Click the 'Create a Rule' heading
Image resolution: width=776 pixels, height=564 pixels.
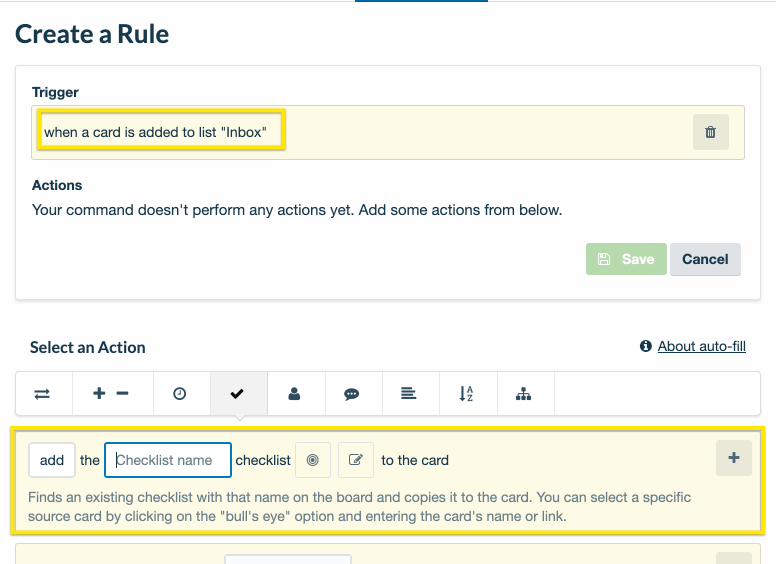92,34
